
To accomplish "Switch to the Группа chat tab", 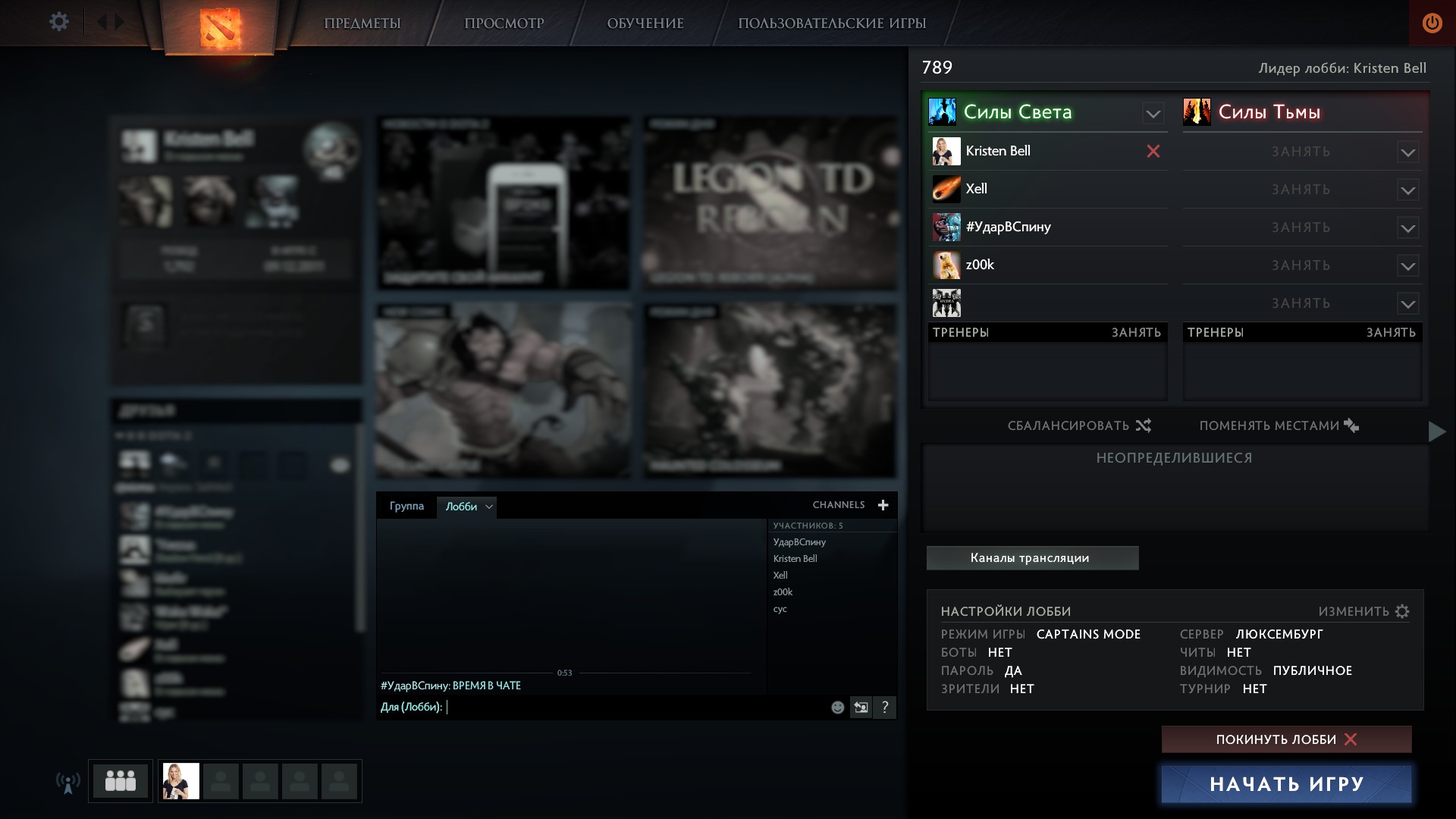I will pos(406,506).
